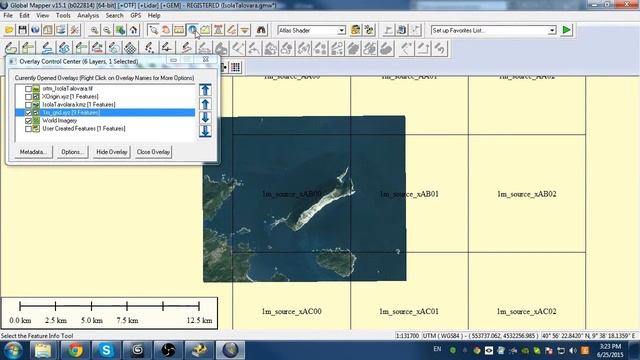The height and width of the screenshot is (360, 640).
Task: Enable the IsolaTavolara.kmz overlay checkbox
Action: point(28,104)
